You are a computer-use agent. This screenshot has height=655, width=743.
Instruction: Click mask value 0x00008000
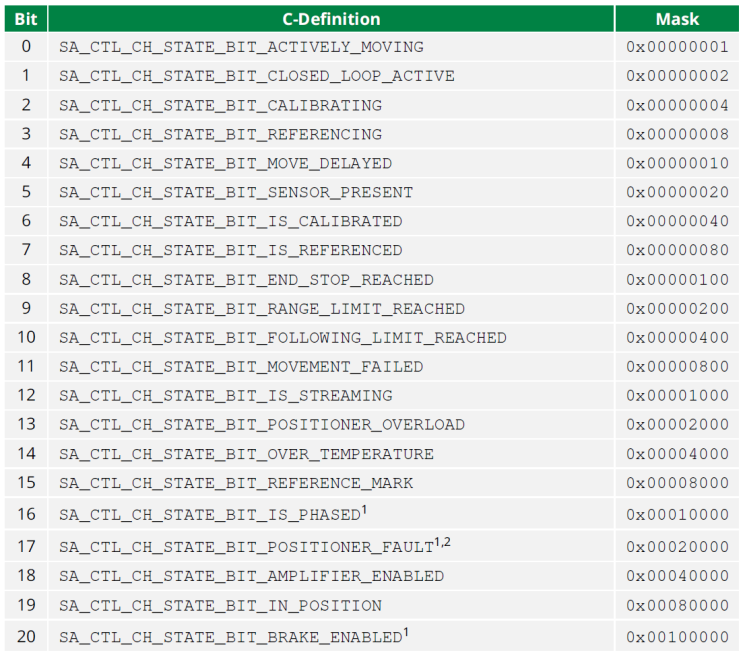(x=677, y=482)
